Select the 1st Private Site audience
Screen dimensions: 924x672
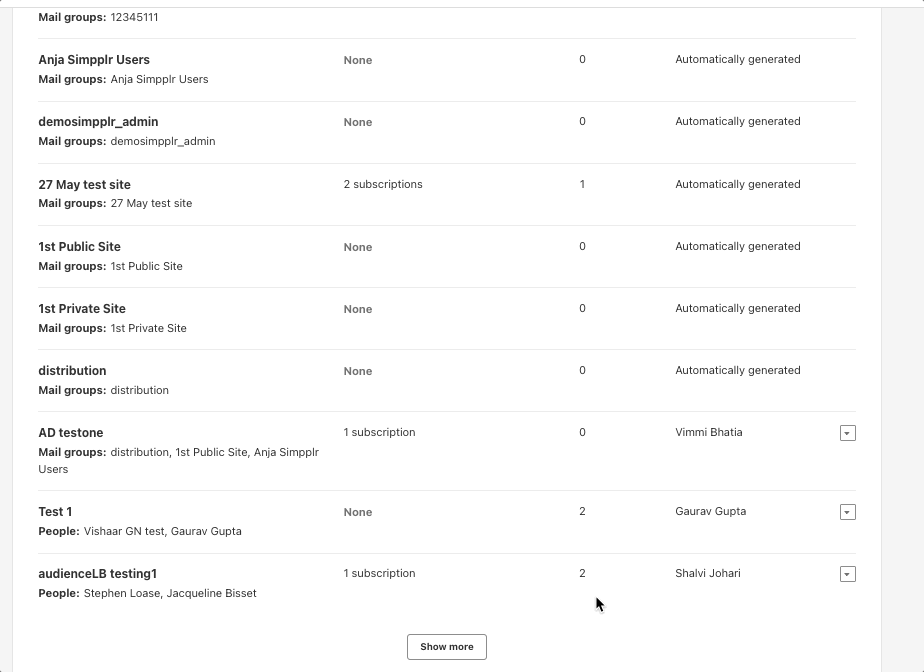point(82,308)
